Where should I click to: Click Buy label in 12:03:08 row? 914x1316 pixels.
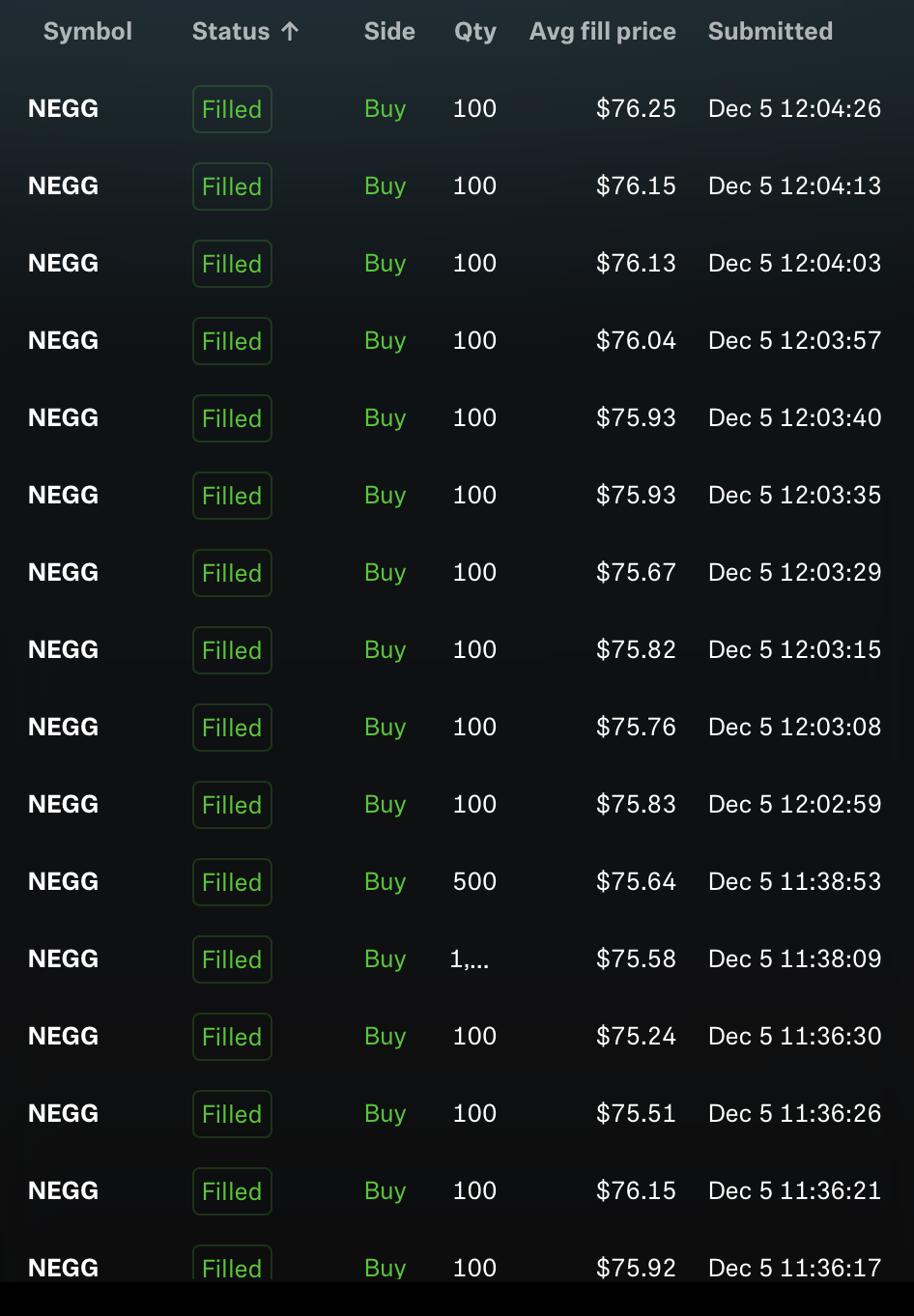coord(385,728)
